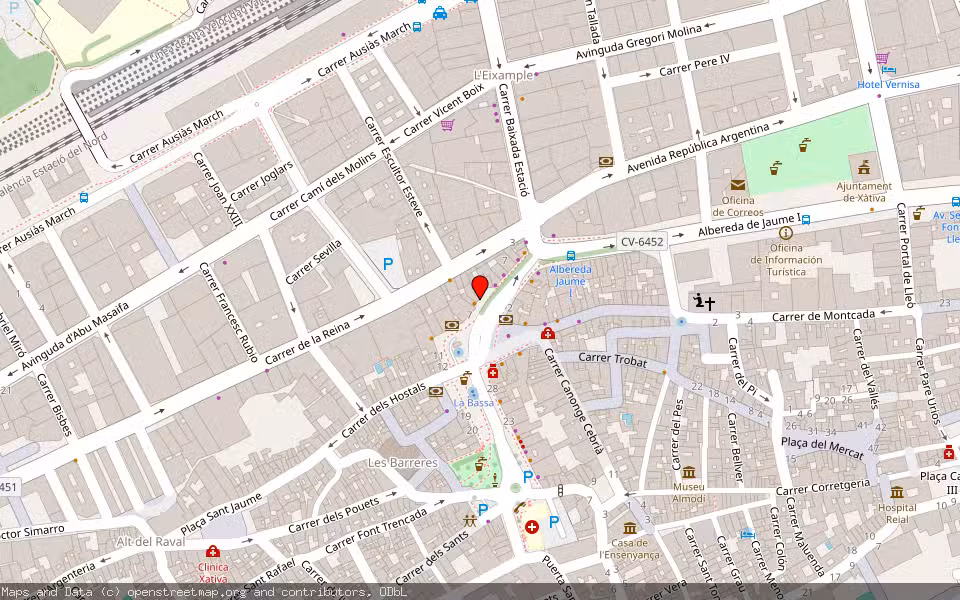Click the Clínica Xàtiva pharmacy cross icon
960x600 pixels.
(x=213, y=552)
